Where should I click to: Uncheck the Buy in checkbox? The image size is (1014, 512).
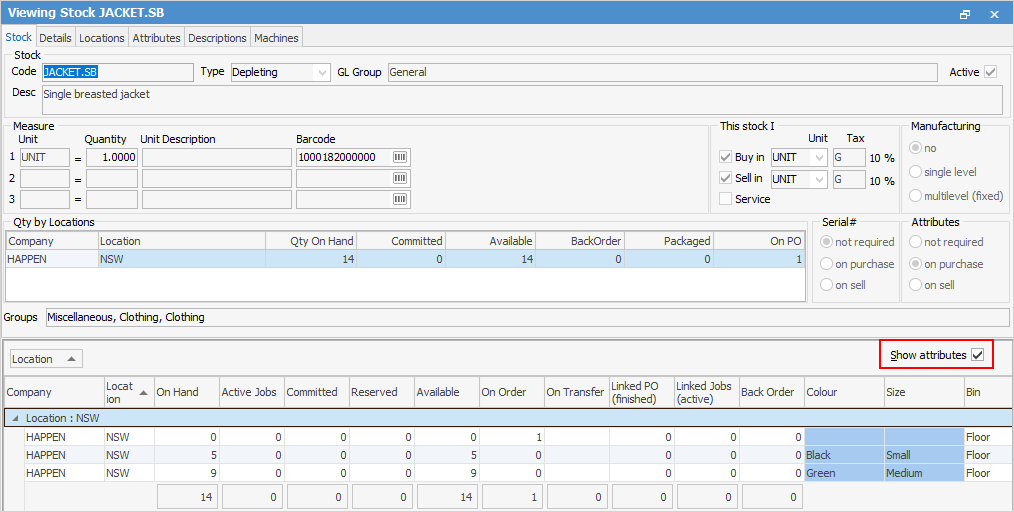pos(726,157)
